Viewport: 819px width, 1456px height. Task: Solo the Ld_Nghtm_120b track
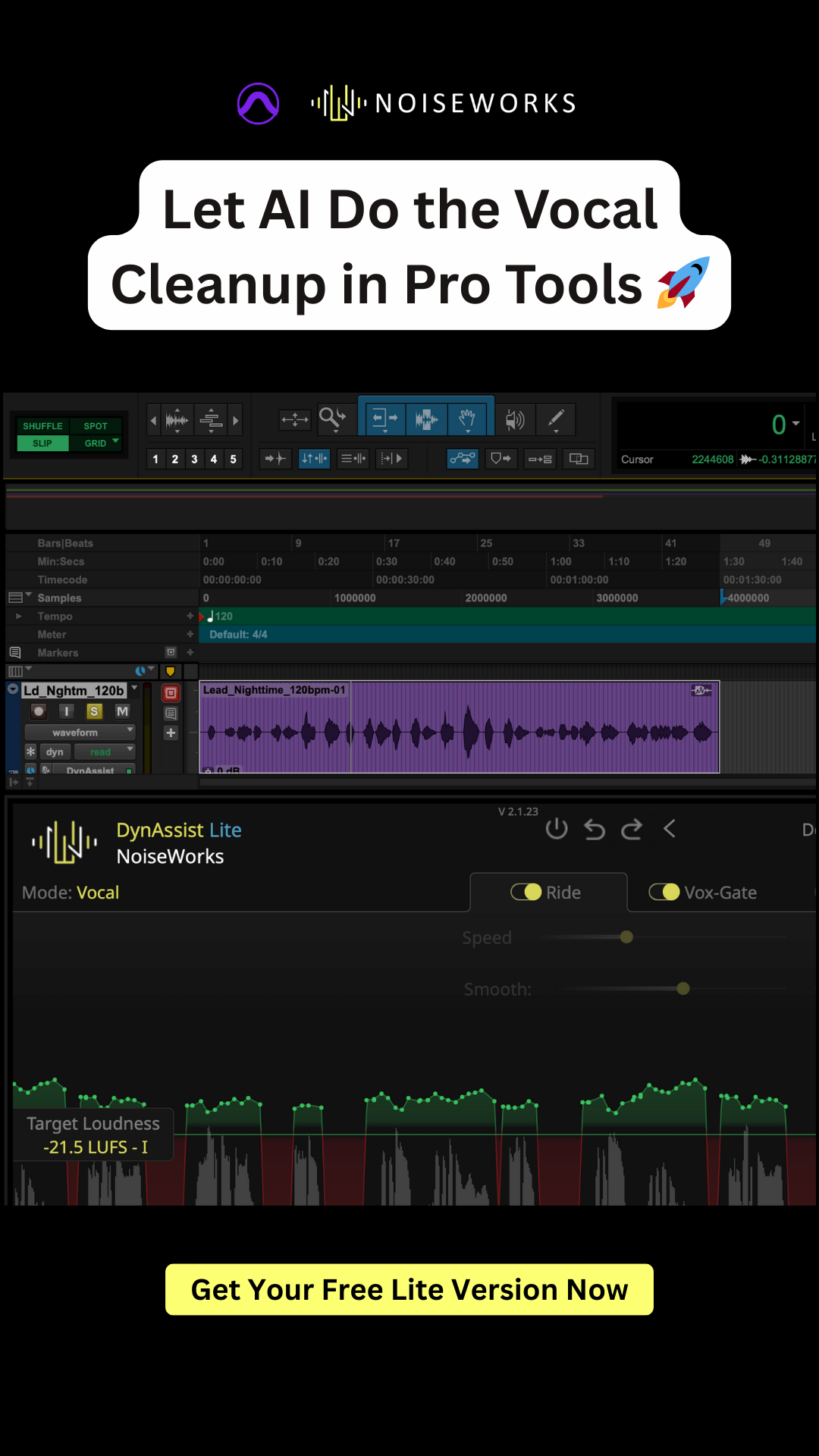pyautogui.click(x=94, y=711)
